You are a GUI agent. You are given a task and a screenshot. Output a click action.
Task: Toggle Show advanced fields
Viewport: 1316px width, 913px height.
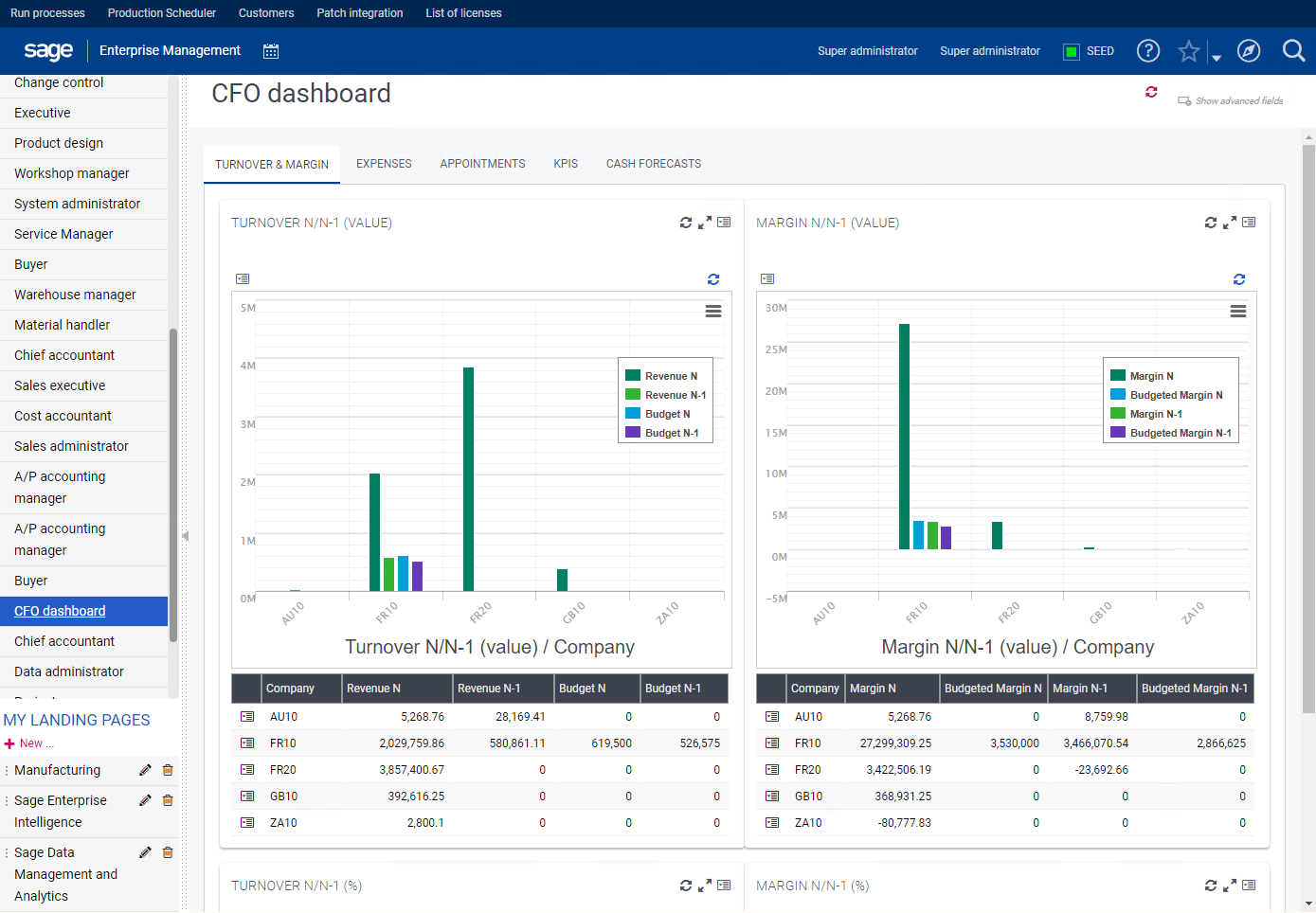click(1230, 99)
